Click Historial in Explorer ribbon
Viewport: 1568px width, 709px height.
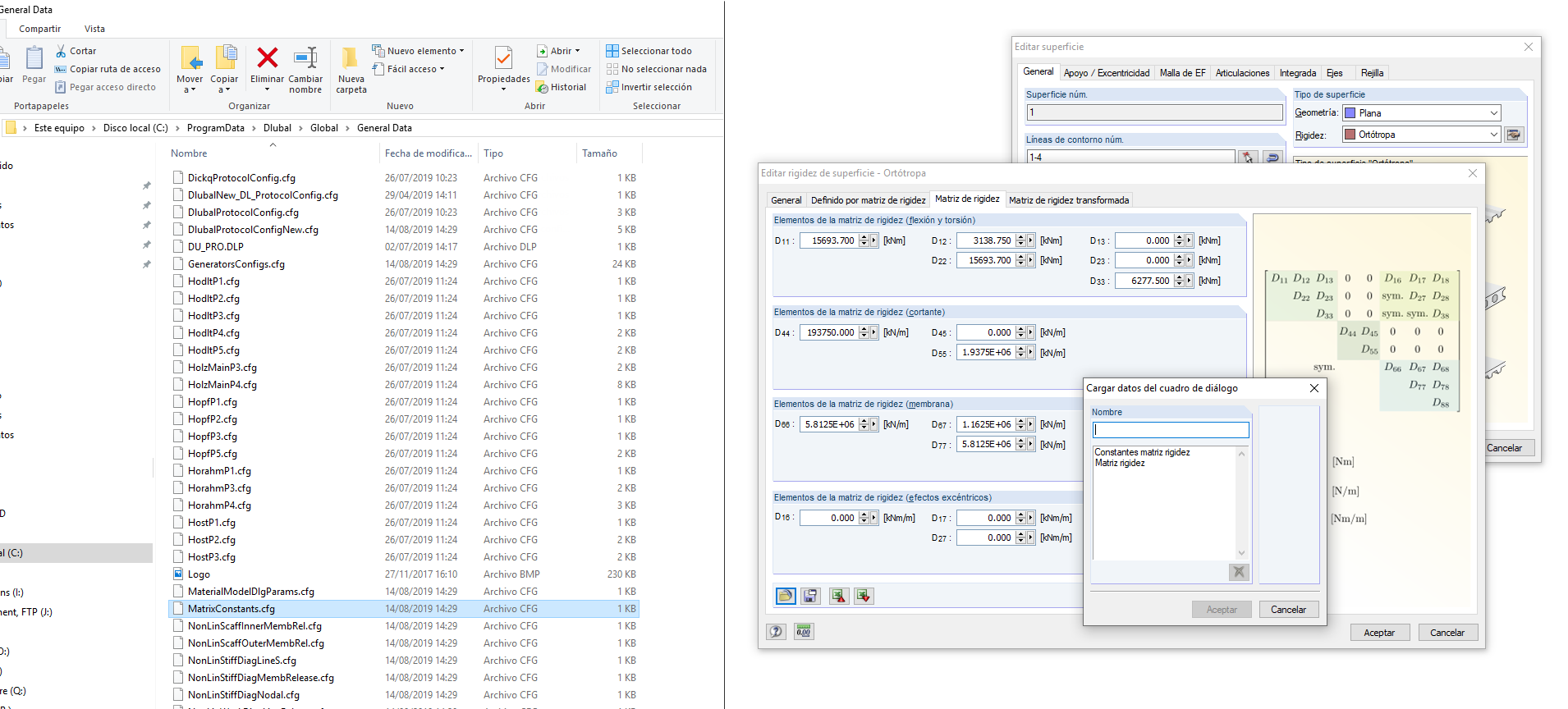(561, 87)
